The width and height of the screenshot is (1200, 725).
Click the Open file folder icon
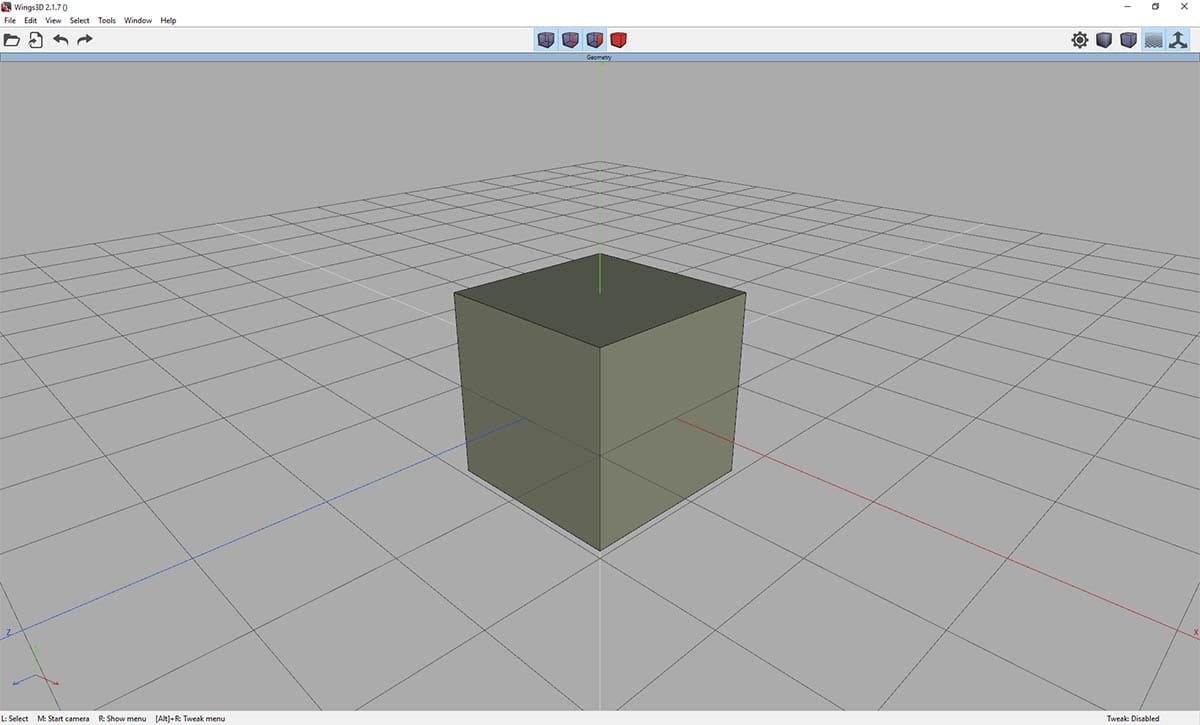click(x=12, y=40)
